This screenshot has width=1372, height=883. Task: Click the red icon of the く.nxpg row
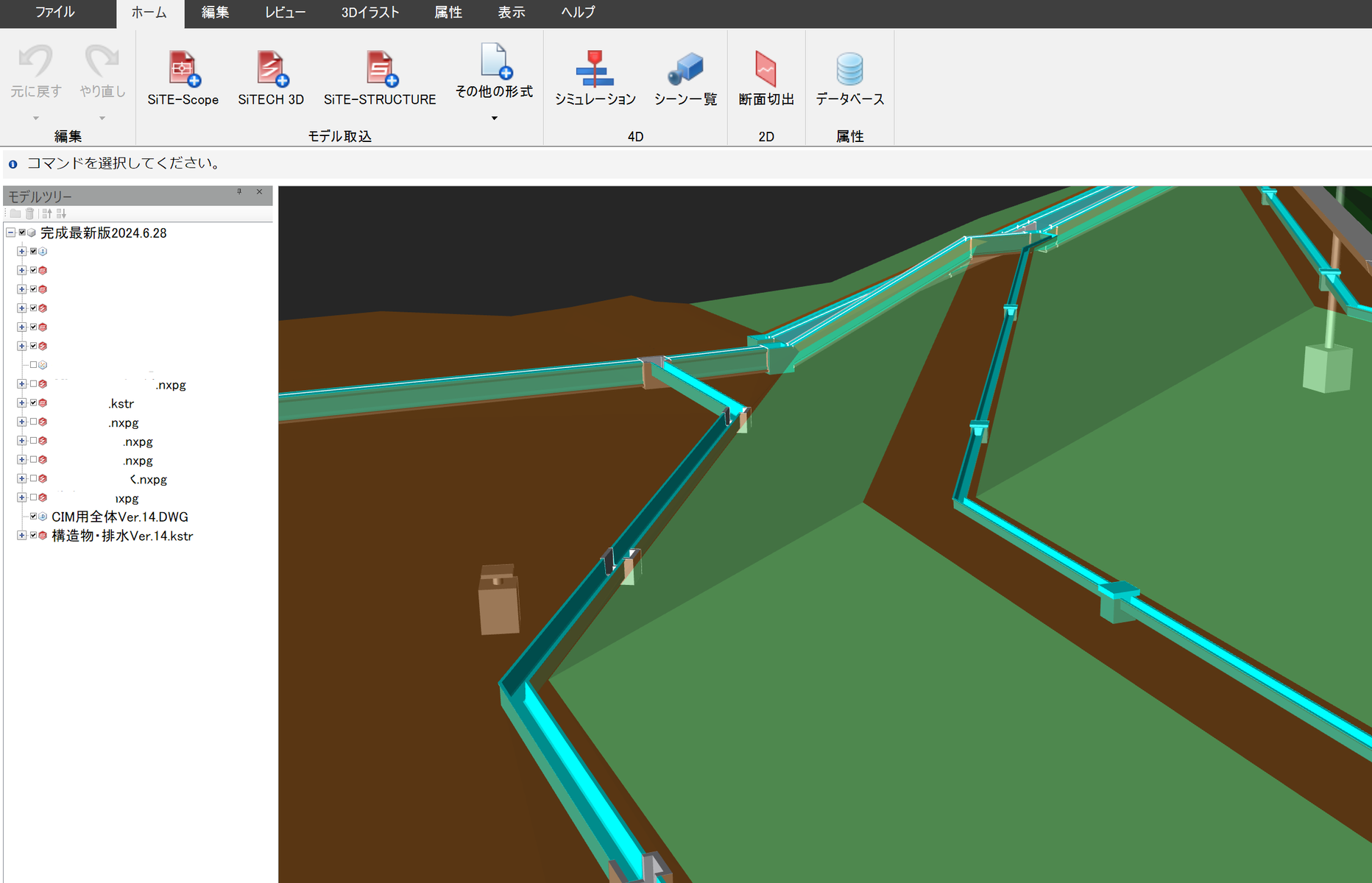[43, 479]
